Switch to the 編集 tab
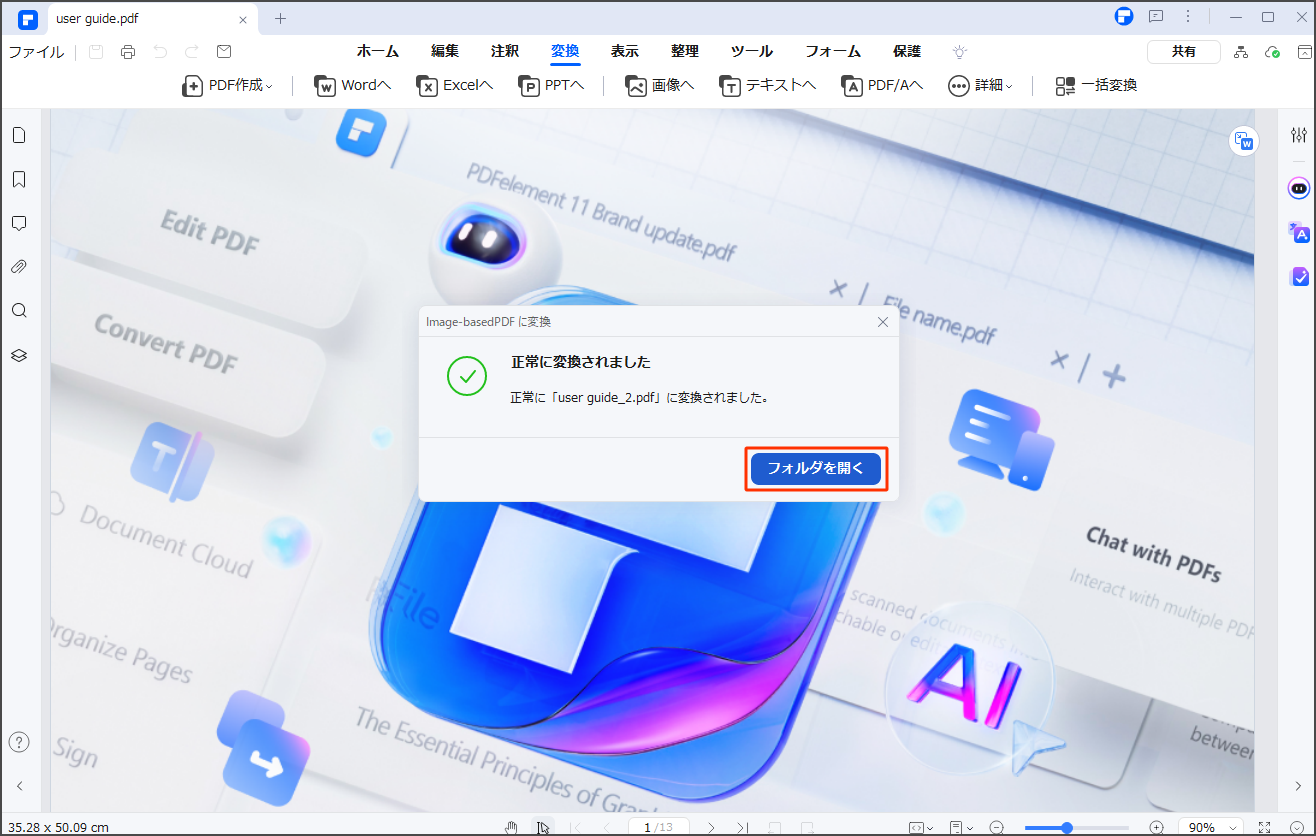Viewport: 1316px width, 836px height. (445, 52)
